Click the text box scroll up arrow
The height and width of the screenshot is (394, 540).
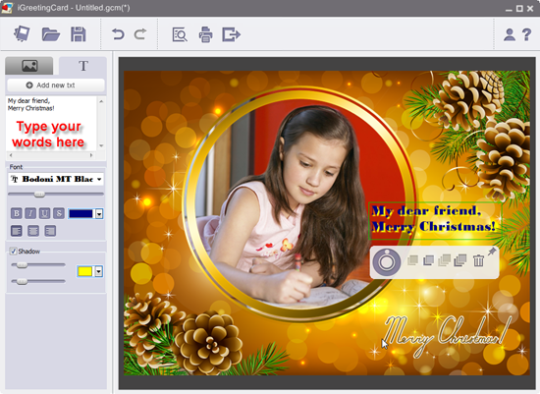pyautogui.click(x=101, y=101)
